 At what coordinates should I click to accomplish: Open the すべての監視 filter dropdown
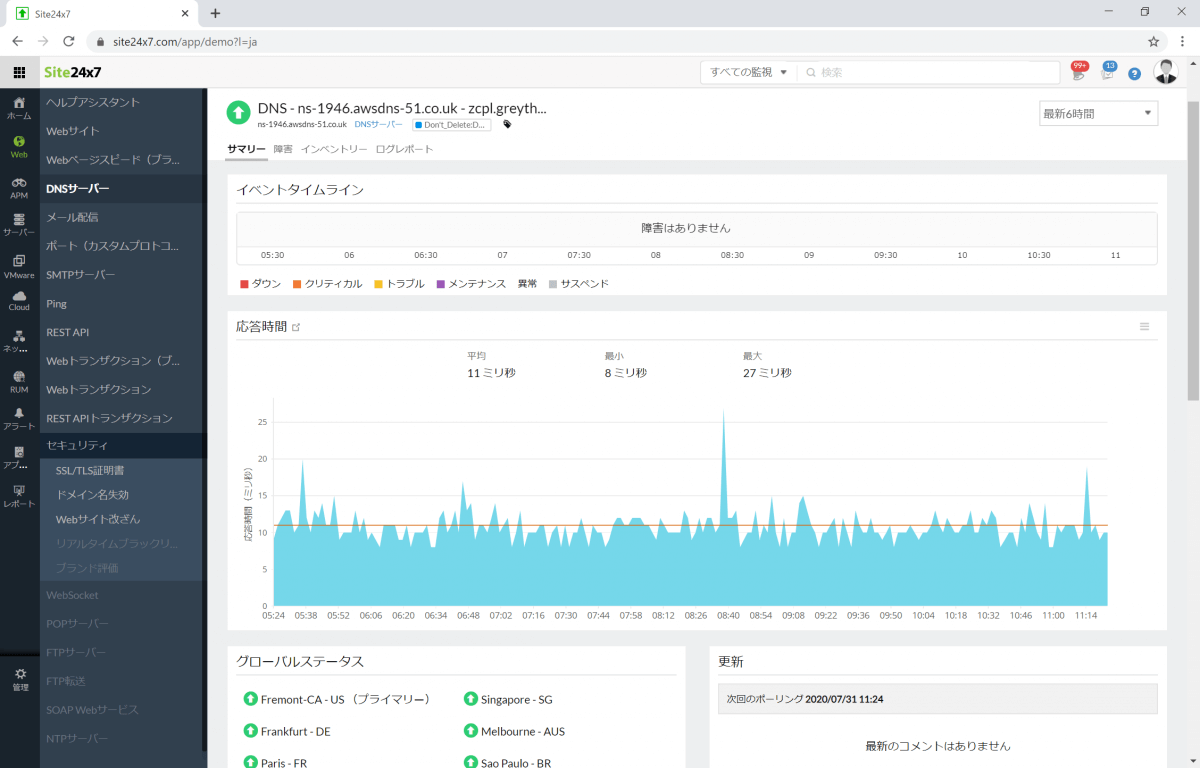(x=749, y=72)
